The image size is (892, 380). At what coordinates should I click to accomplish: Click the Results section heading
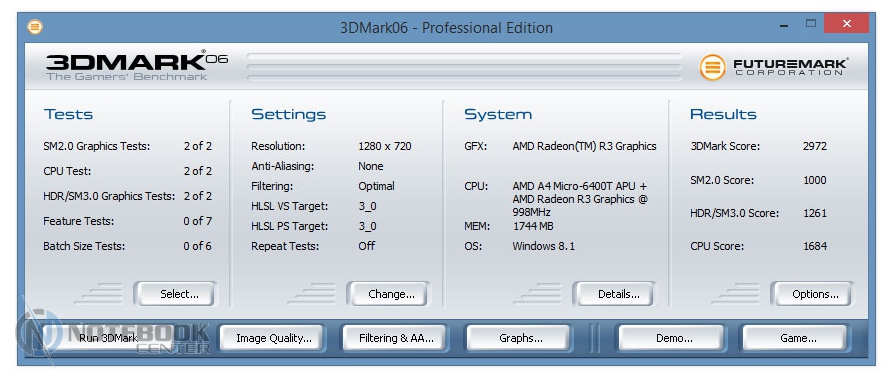(x=724, y=114)
